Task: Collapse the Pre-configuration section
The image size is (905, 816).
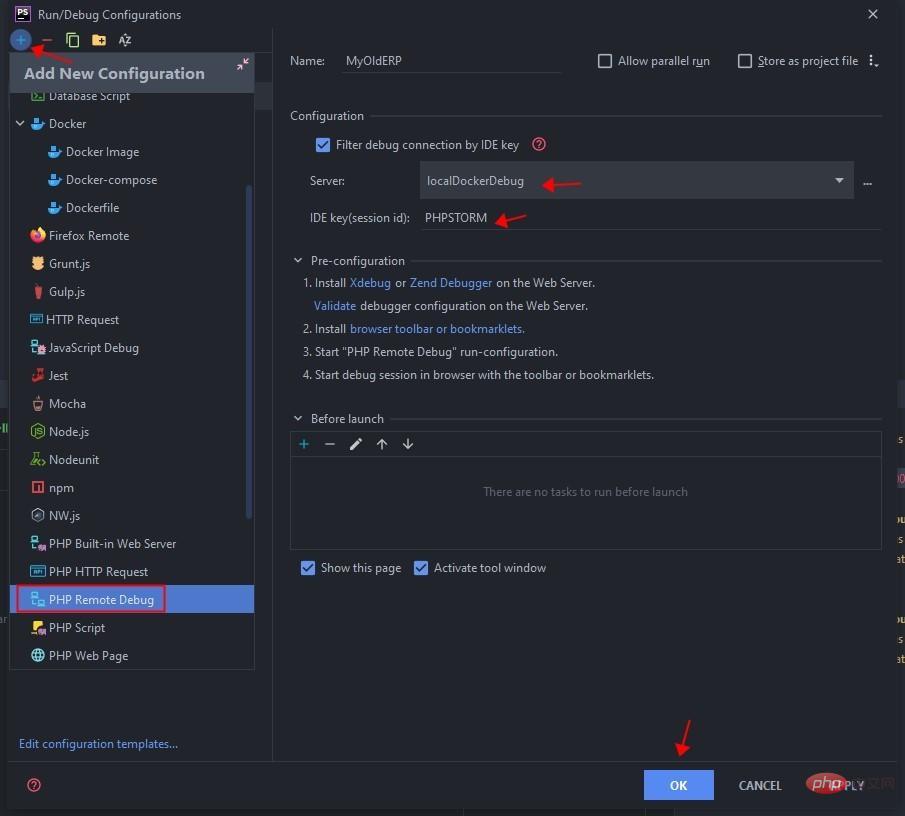Action: (x=298, y=260)
